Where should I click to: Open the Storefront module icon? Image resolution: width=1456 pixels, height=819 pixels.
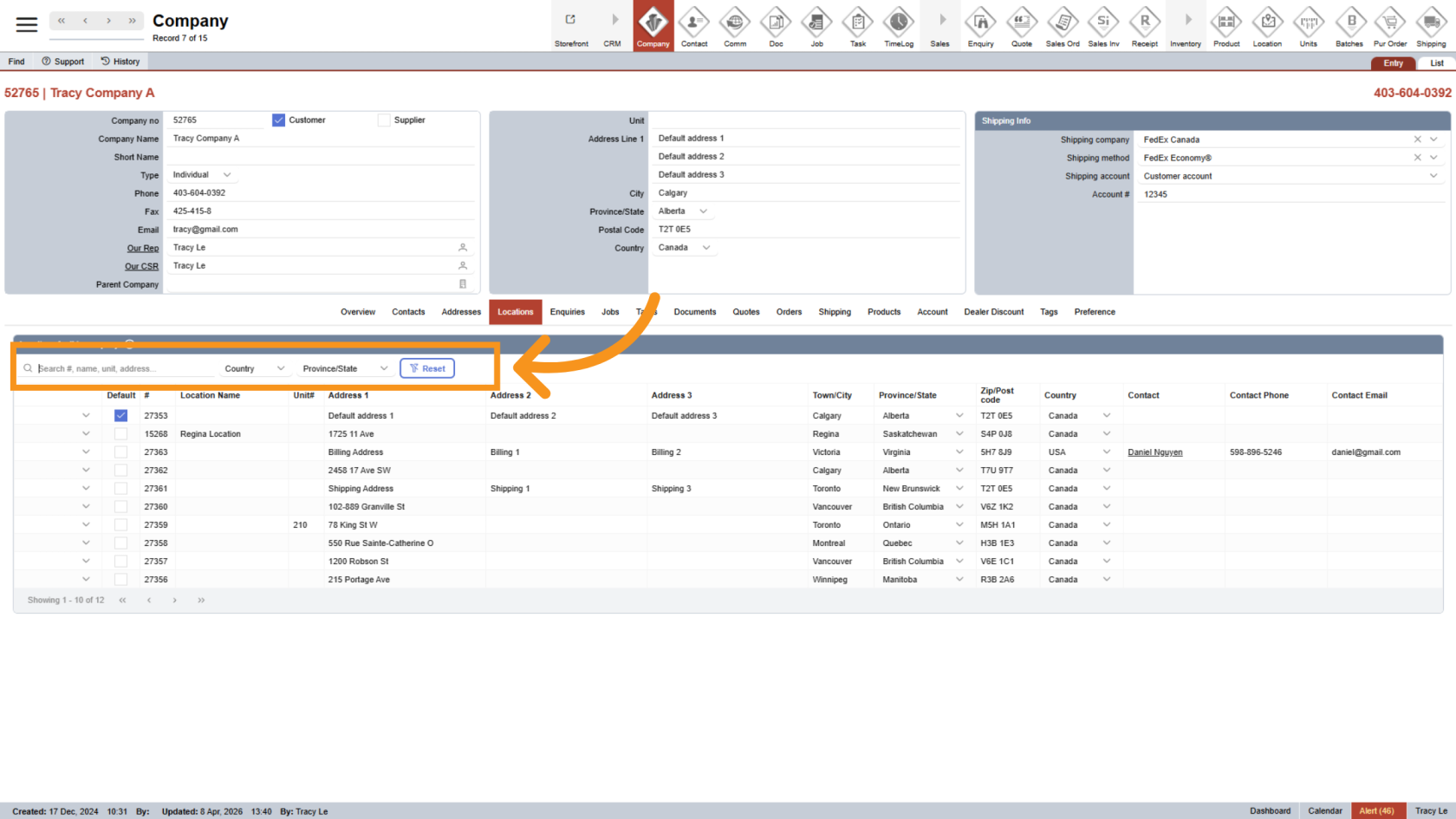click(571, 26)
